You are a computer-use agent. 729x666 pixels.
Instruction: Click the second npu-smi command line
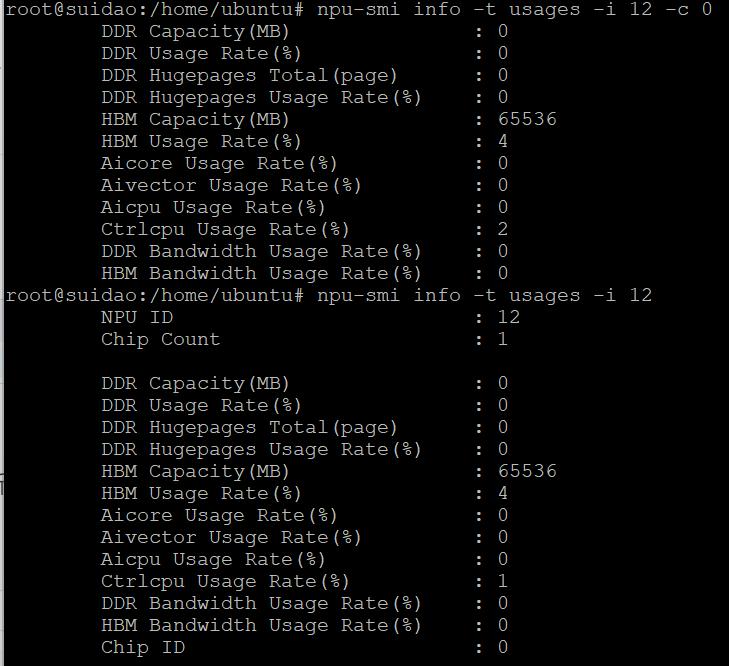coord(484,295)
